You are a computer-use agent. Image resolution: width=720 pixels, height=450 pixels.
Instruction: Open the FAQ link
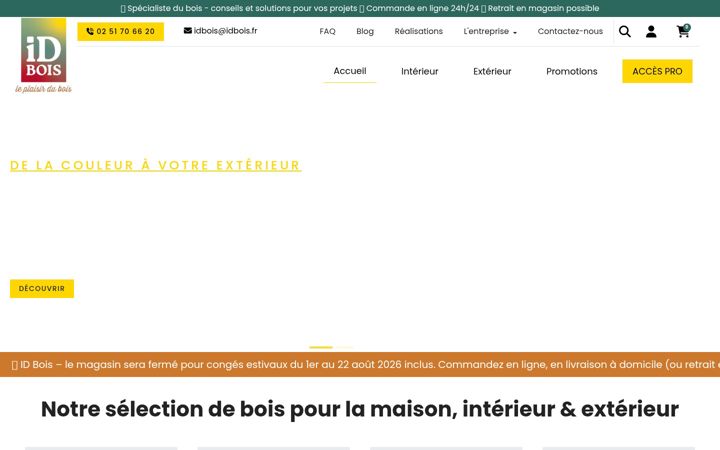tap(327, 31)
